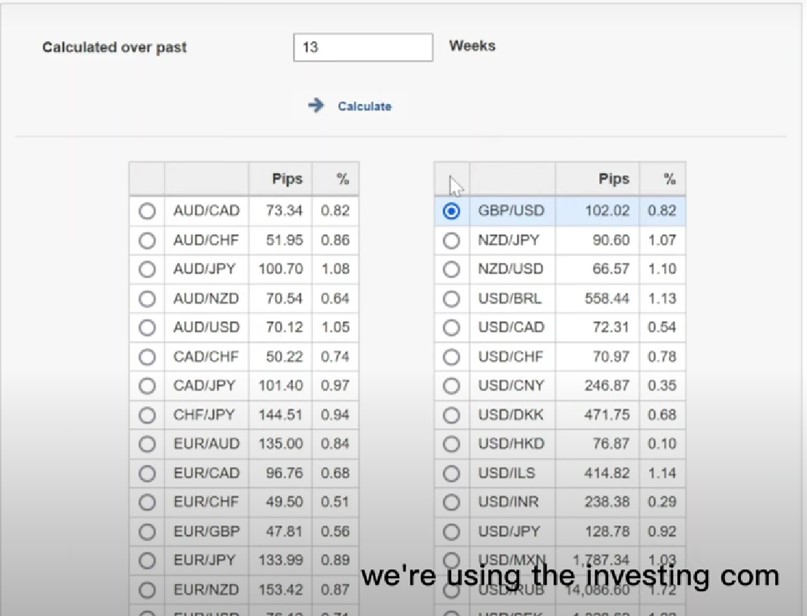Click the % header in right table
This screenshot has height=616, width=807.
pos(669,179)
